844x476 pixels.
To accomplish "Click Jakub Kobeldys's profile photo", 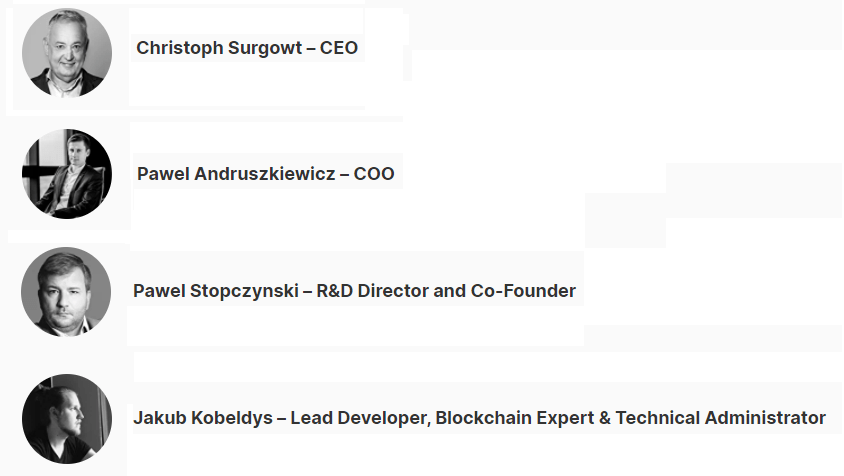I will pos(67,419).
